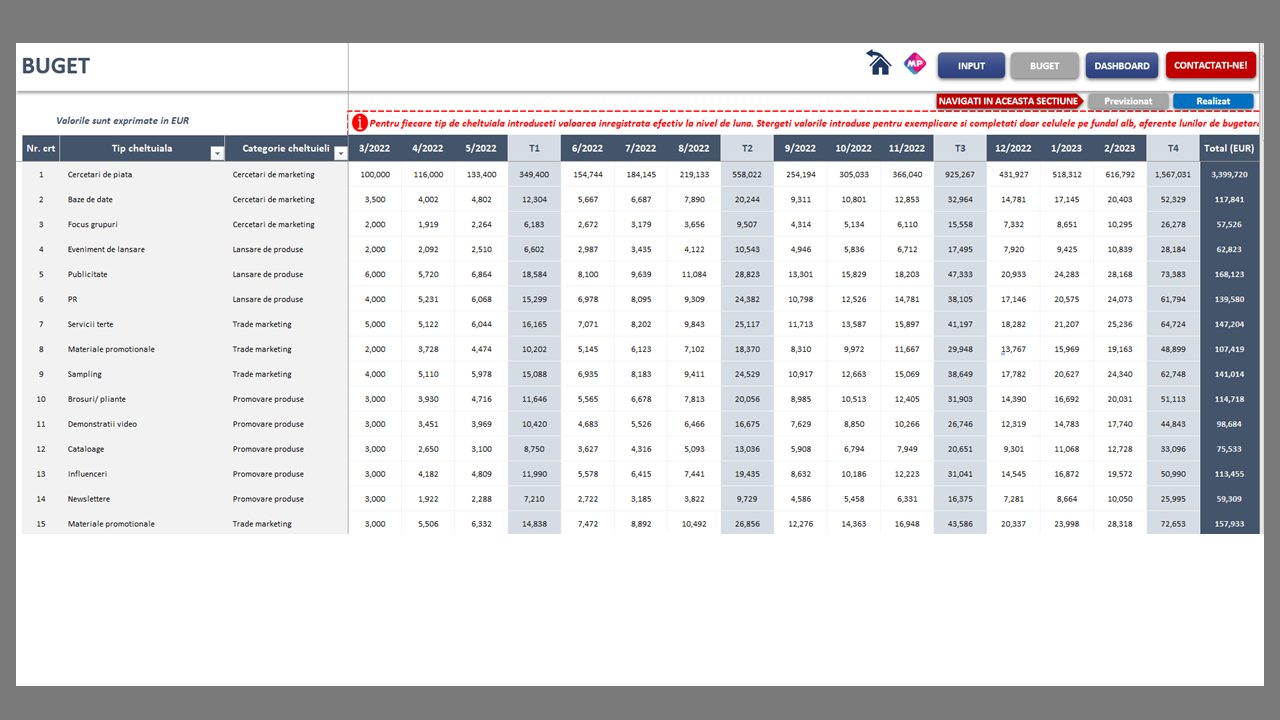Click the home icon with back arrow
This screenshot has height=720, width=1280.
coord(879,64)
